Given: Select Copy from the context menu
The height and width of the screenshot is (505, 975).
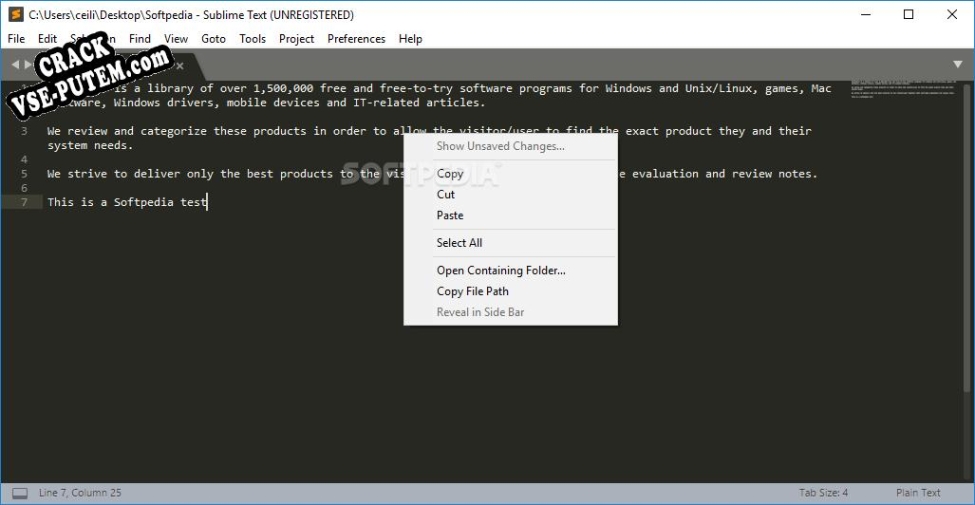Looking at the screenshot, I should pos(450,174).
